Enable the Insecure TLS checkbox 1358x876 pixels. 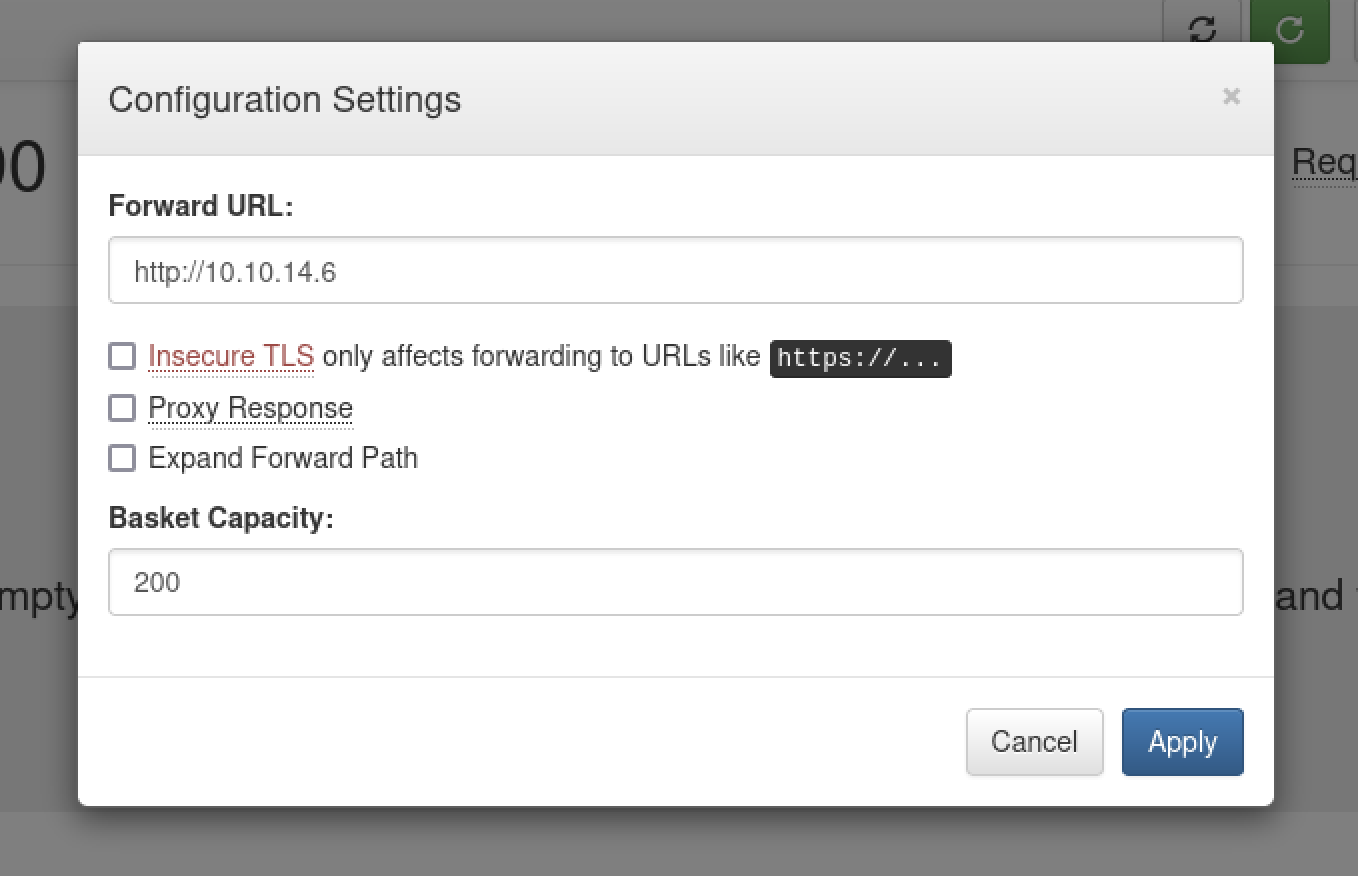point(122,355)
